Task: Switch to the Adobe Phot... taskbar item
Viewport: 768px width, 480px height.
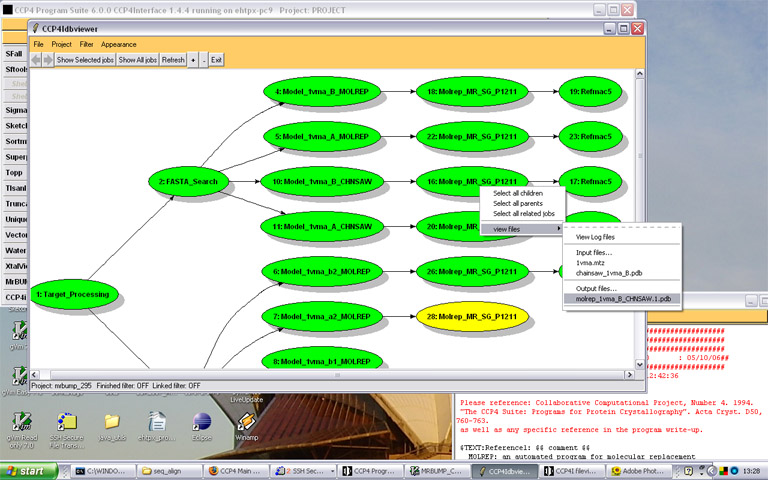Action: coord(638,471)
